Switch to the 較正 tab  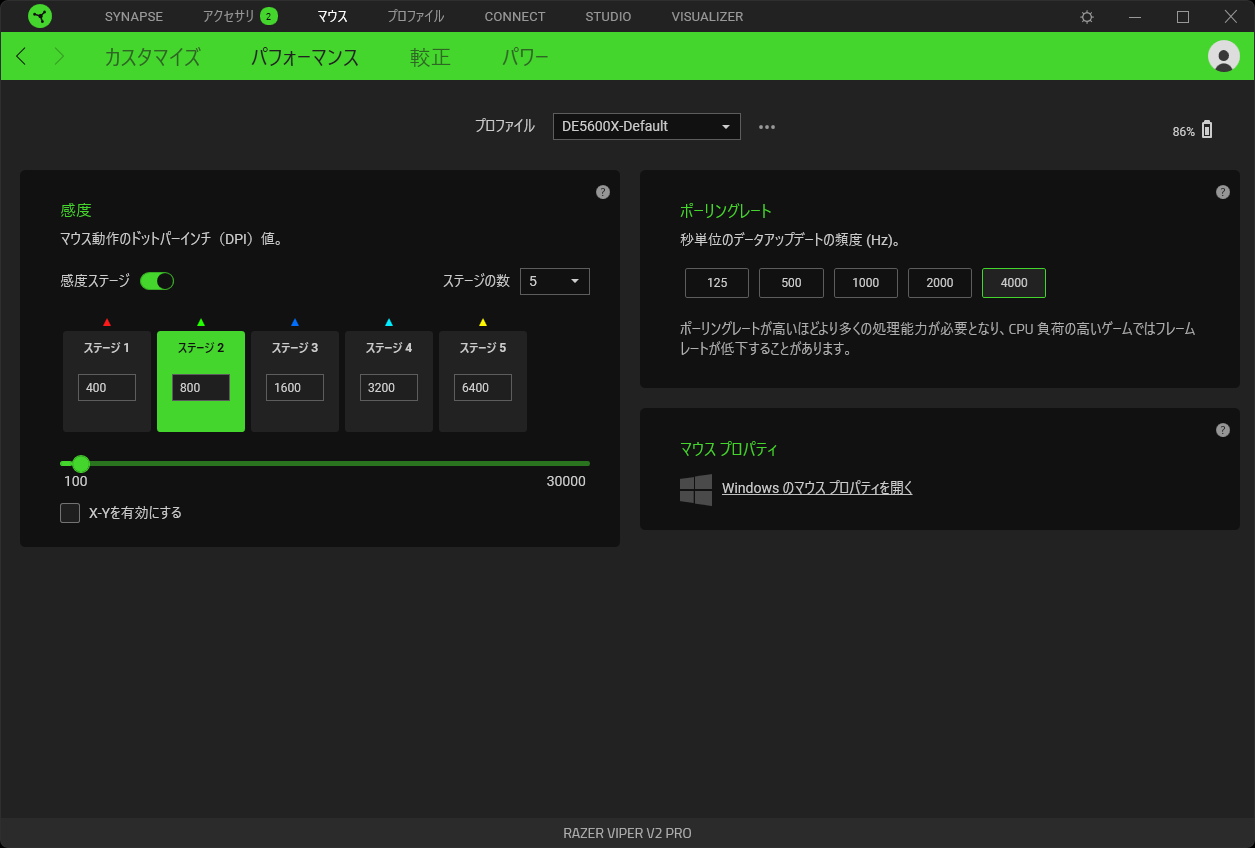[x=429, y=57]
